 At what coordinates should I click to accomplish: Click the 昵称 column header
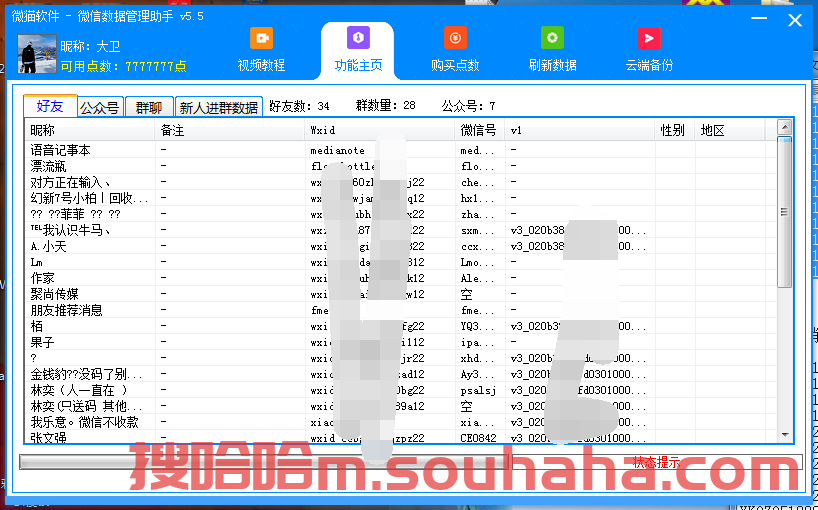coord(90,130)
